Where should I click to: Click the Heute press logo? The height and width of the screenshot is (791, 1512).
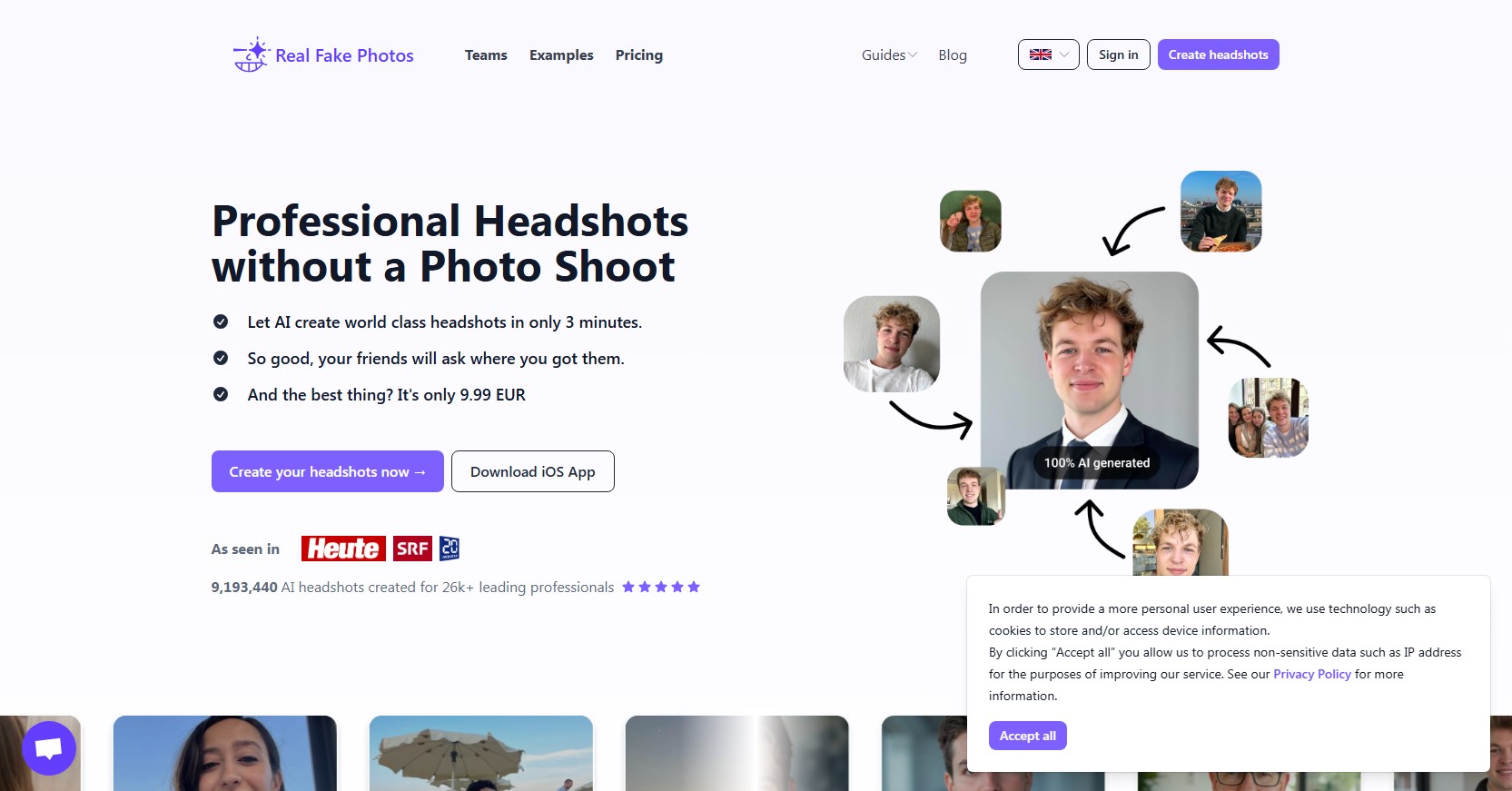[x=343, y=549]
